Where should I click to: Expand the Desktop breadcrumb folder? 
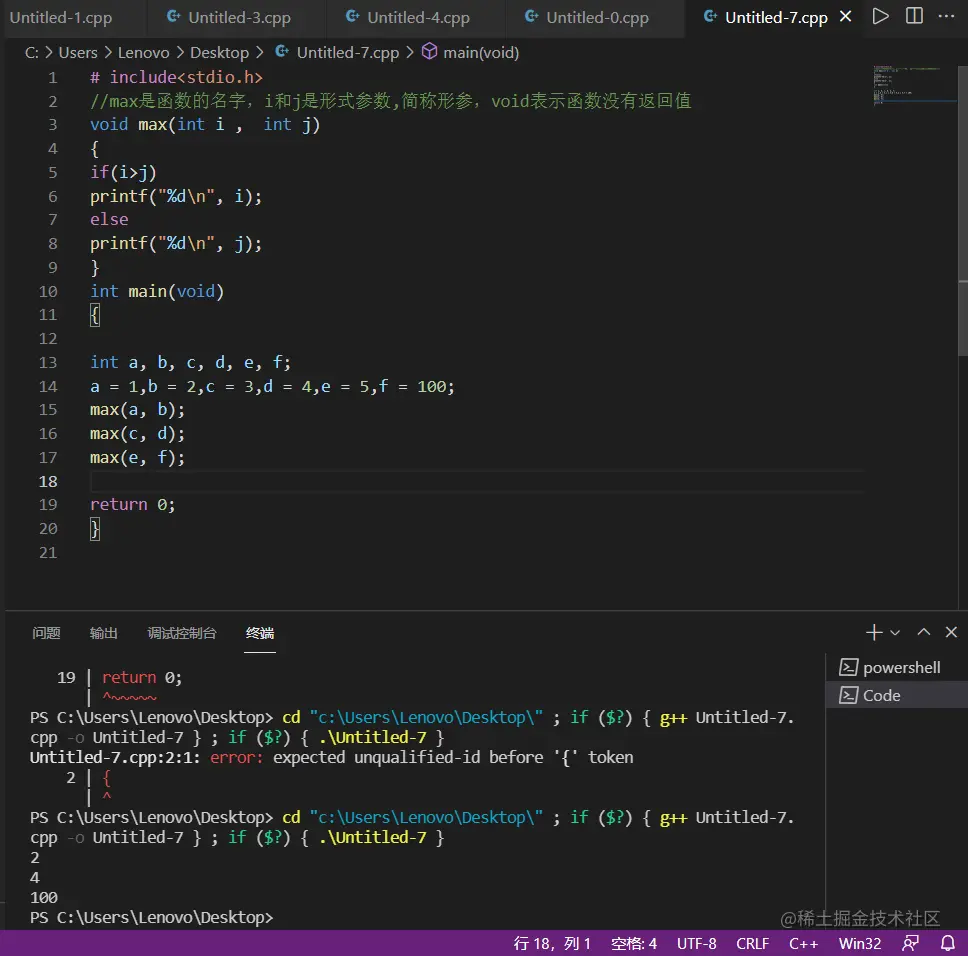tap(219, 52)
